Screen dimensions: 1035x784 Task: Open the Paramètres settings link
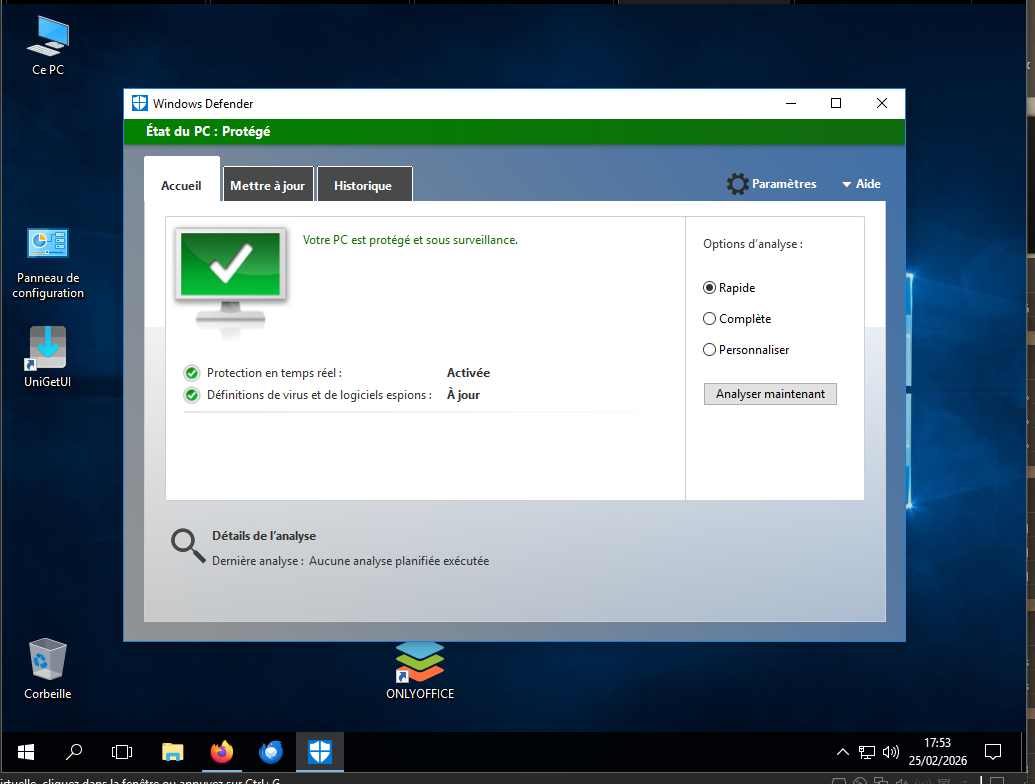784,184
